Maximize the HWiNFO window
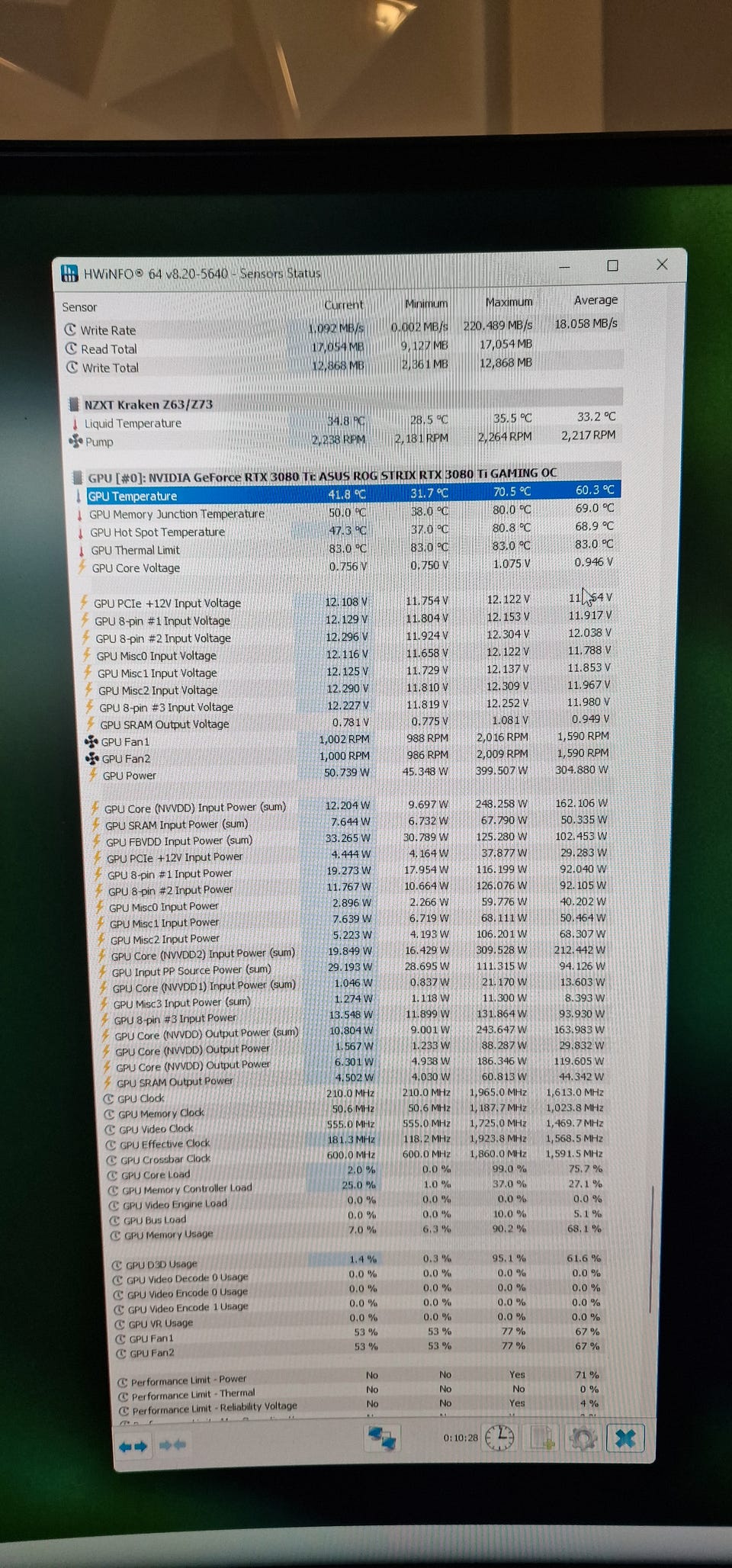 pos(612,265)
